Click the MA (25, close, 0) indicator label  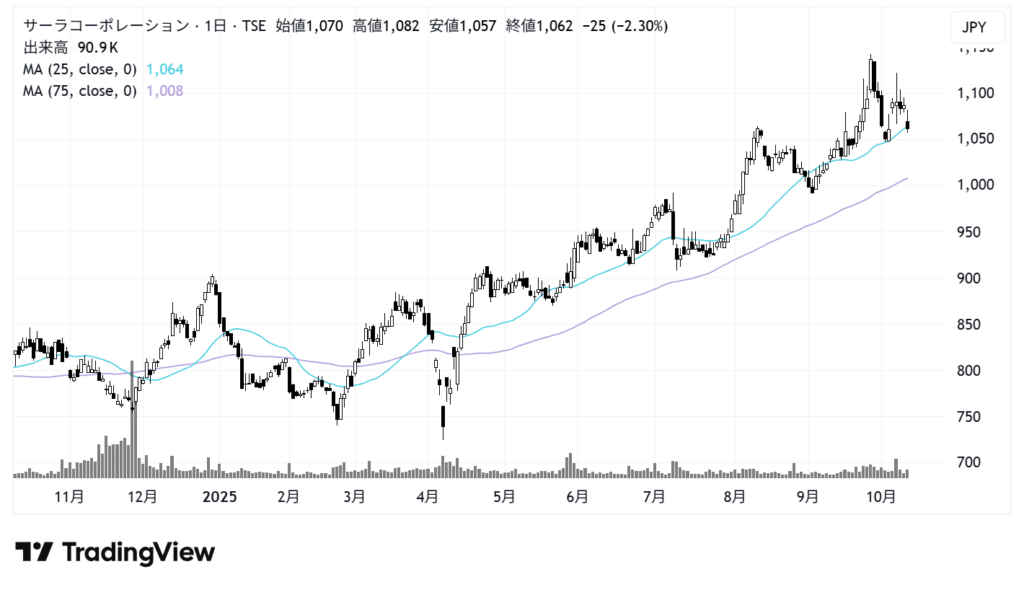81,69
